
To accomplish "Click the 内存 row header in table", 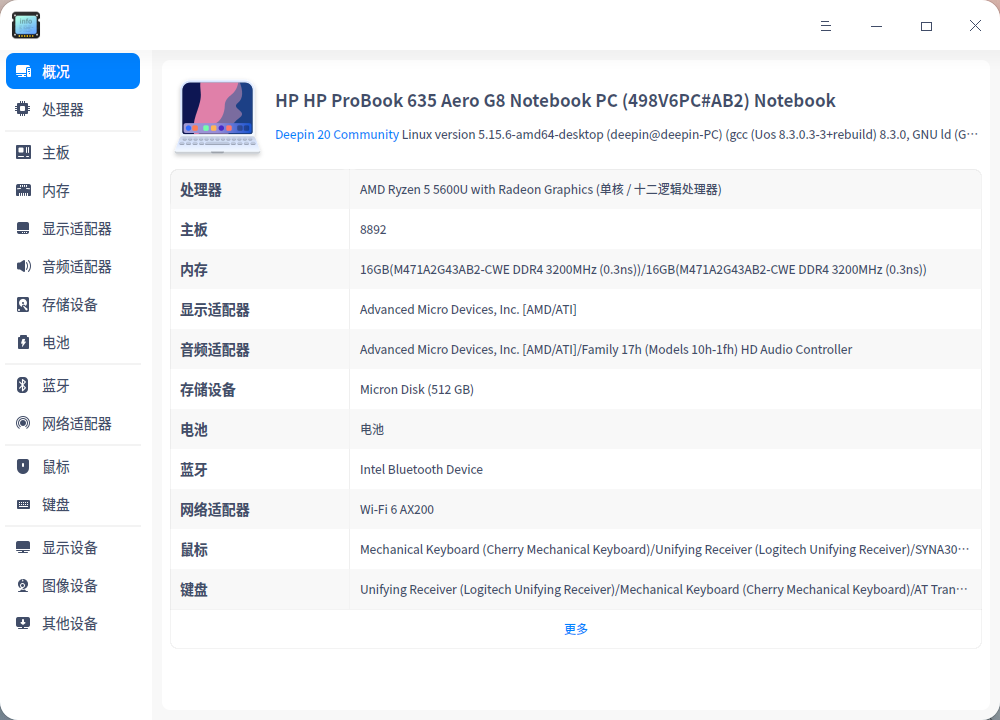I will point(194,270).
